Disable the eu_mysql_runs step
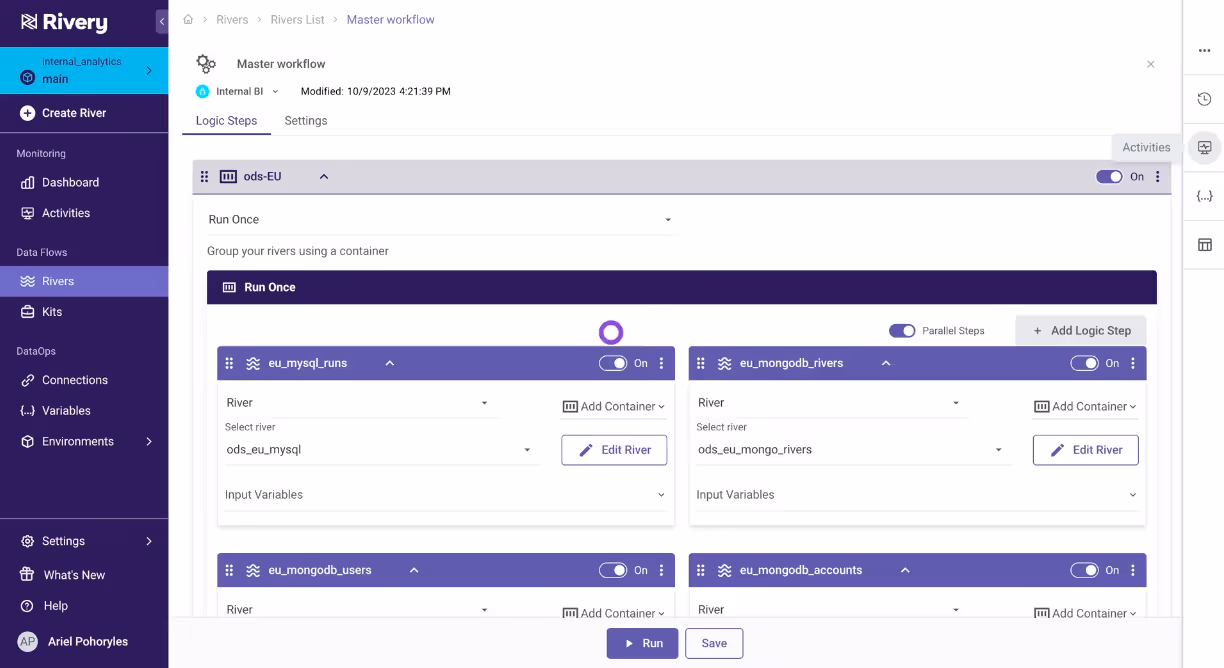Image resolution: width=1224 pixels, height=668 pixels. 613,363
